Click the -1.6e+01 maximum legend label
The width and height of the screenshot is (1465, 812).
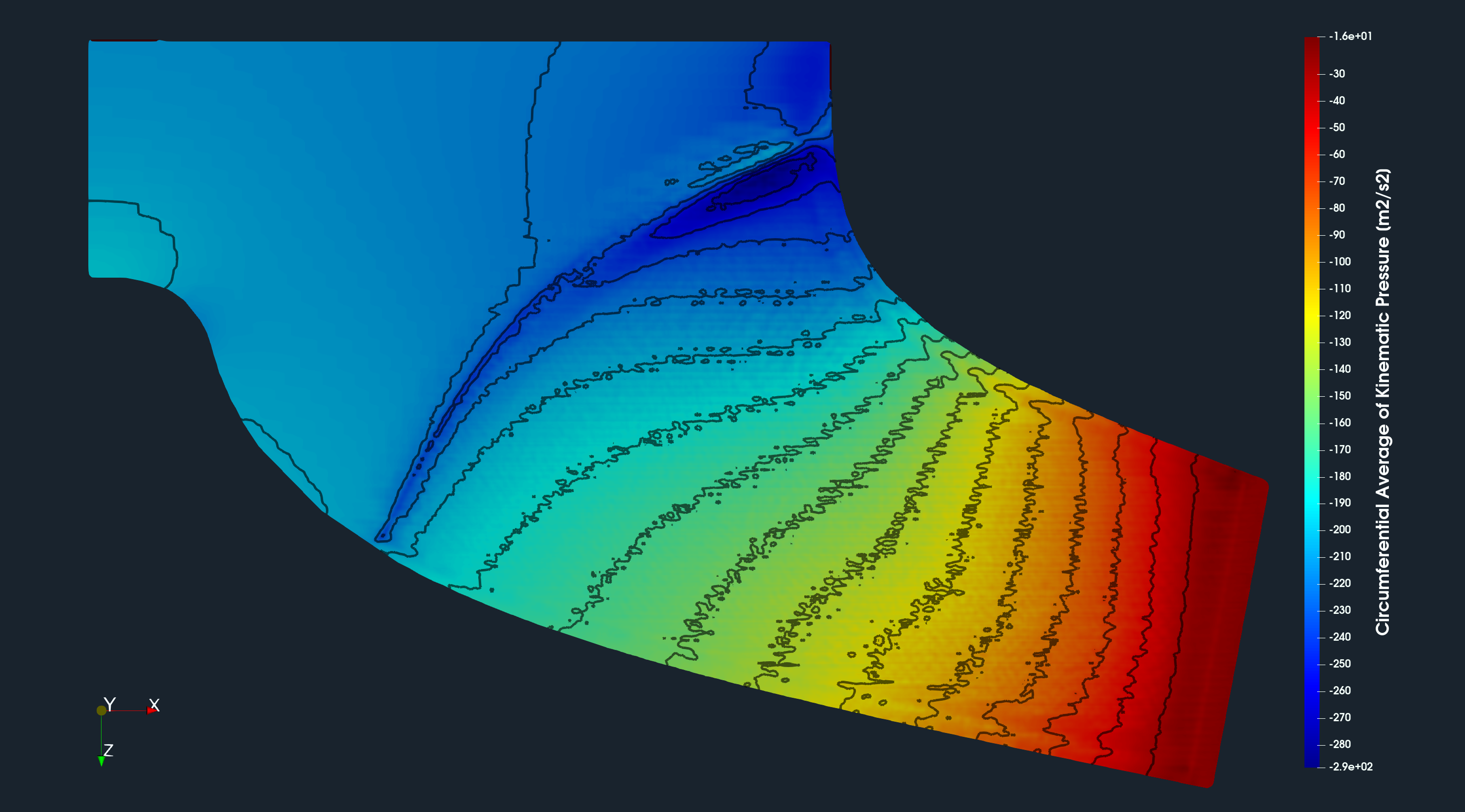pyautogui.click(x=1350, y=37)
